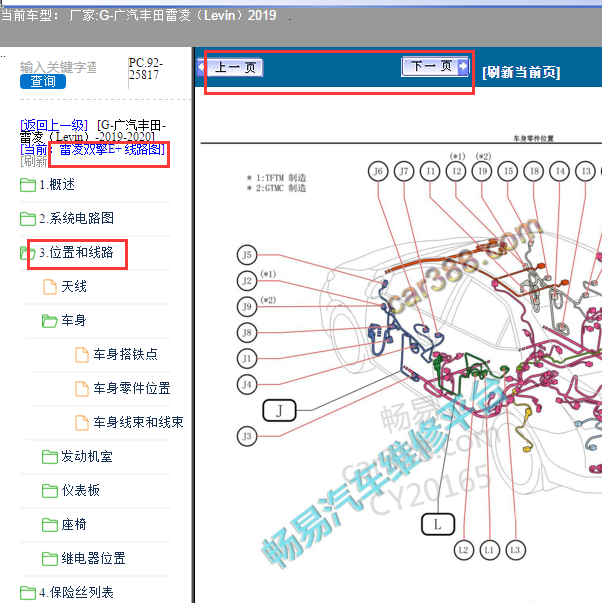Click the open folder icon beside 3.位置和线路
Viewport: 602px width, 603px height.
click(28, 253)
